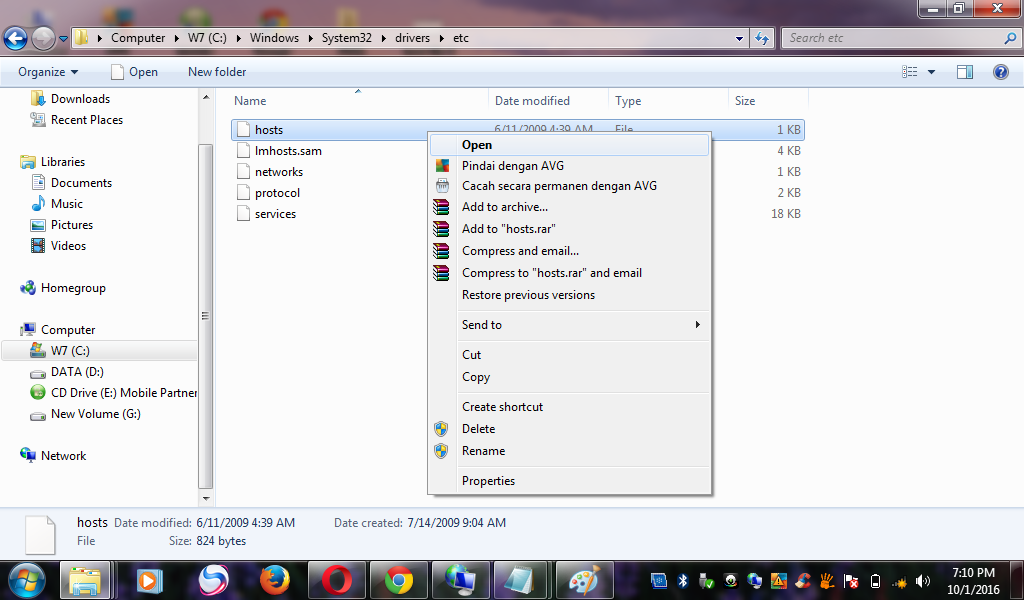The height and width of the screenshot is (600, 1024).
Task: Click the volume speaker tray icon
Action: [923, 581]
